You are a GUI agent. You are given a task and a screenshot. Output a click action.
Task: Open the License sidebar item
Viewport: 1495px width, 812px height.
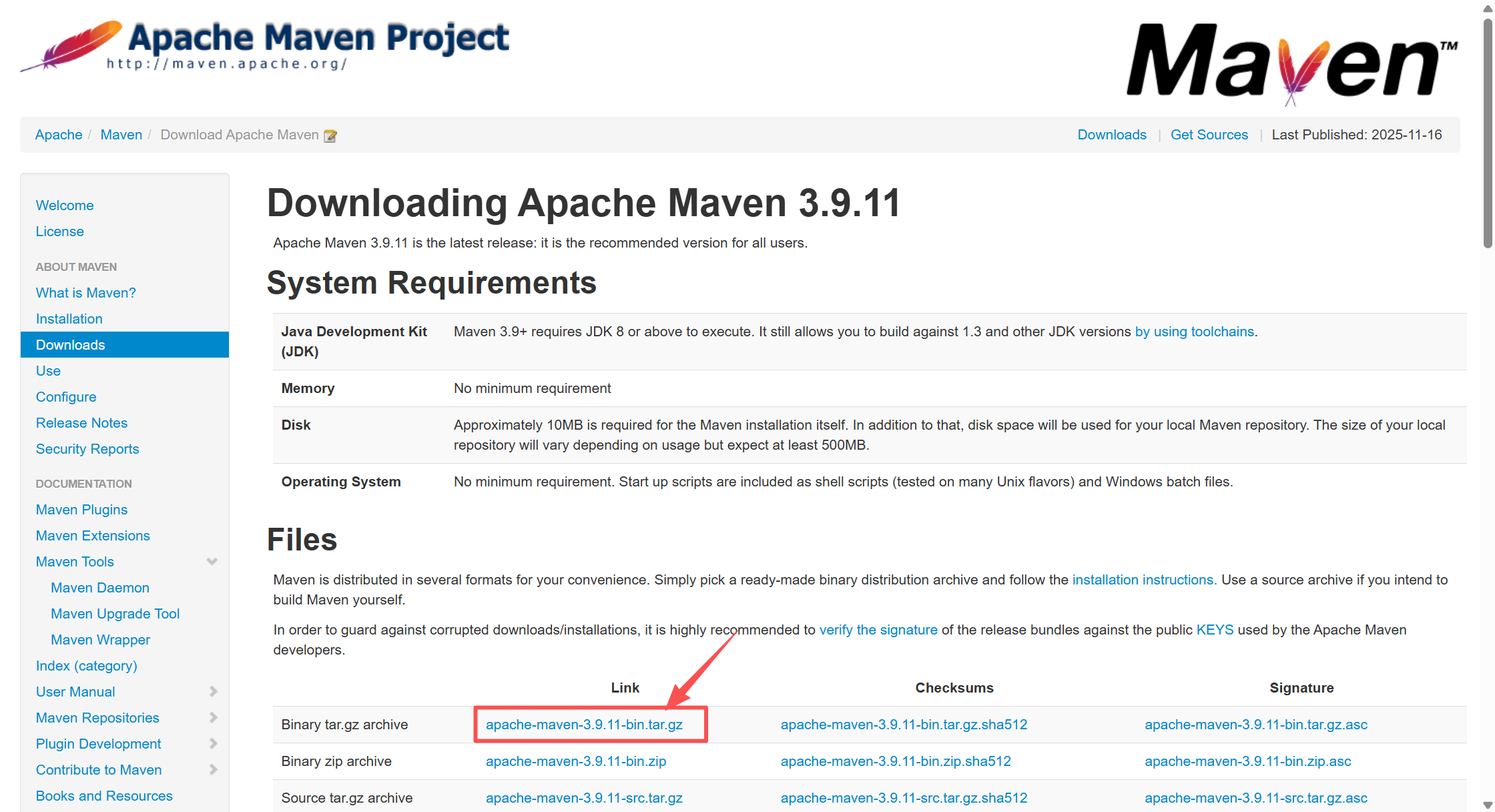click(x=60, y=232)
